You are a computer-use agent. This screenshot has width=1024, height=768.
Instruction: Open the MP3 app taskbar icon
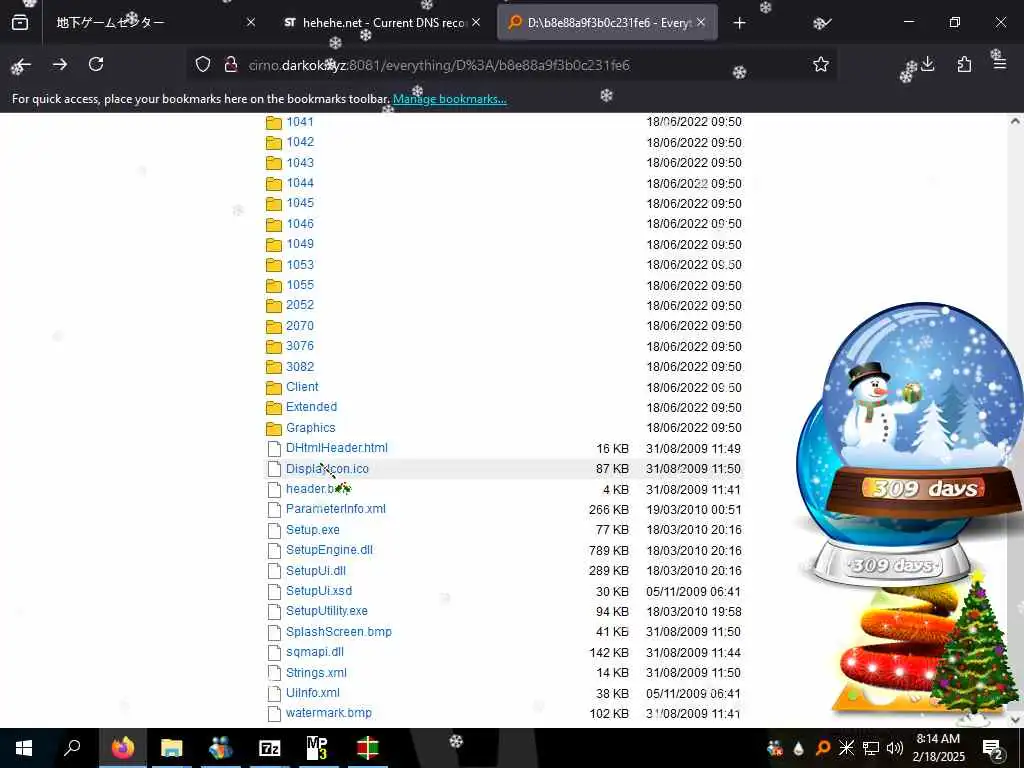point(317,748)
